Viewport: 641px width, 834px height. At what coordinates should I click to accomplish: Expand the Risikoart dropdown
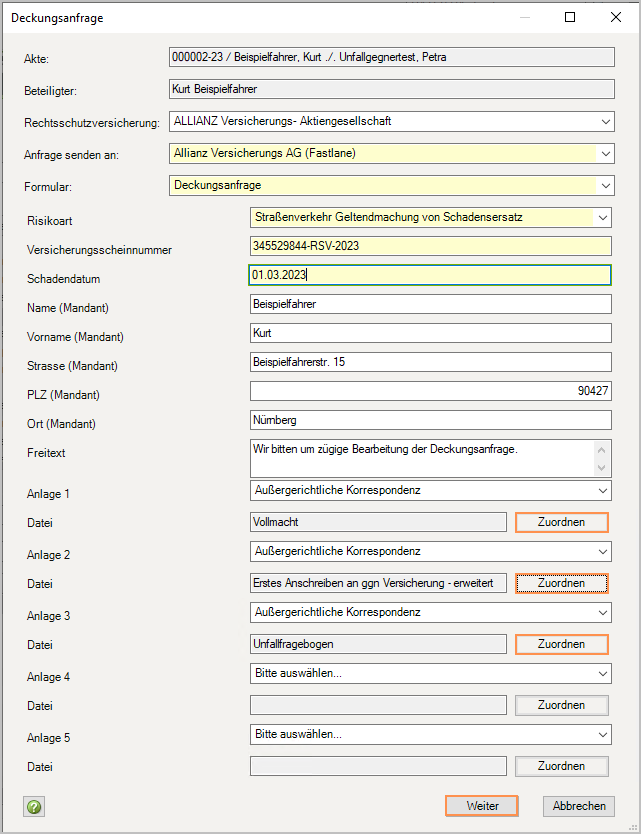point(430,218)
